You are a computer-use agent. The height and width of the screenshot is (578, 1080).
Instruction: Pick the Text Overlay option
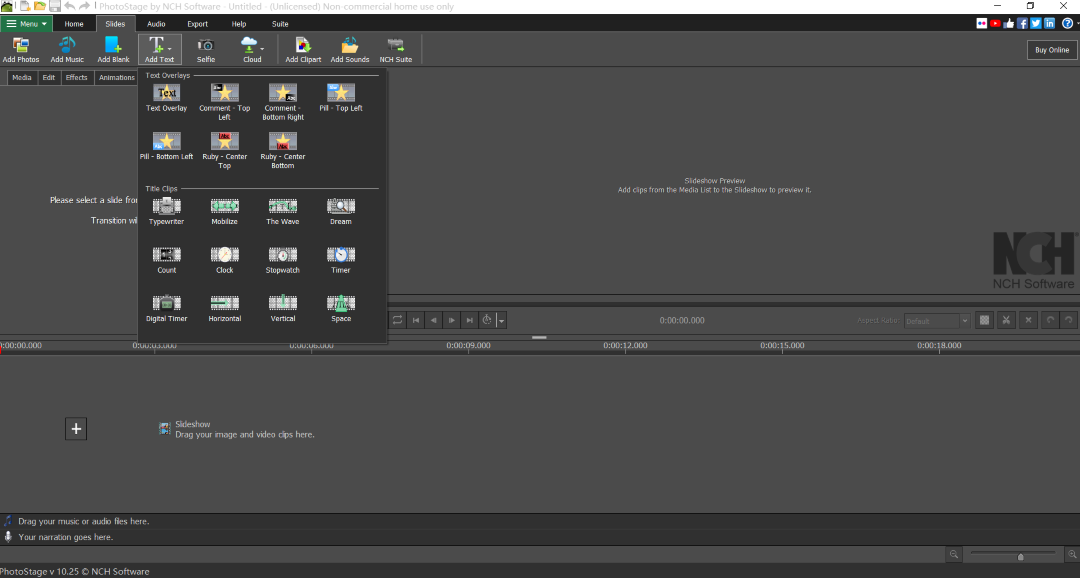166,97
